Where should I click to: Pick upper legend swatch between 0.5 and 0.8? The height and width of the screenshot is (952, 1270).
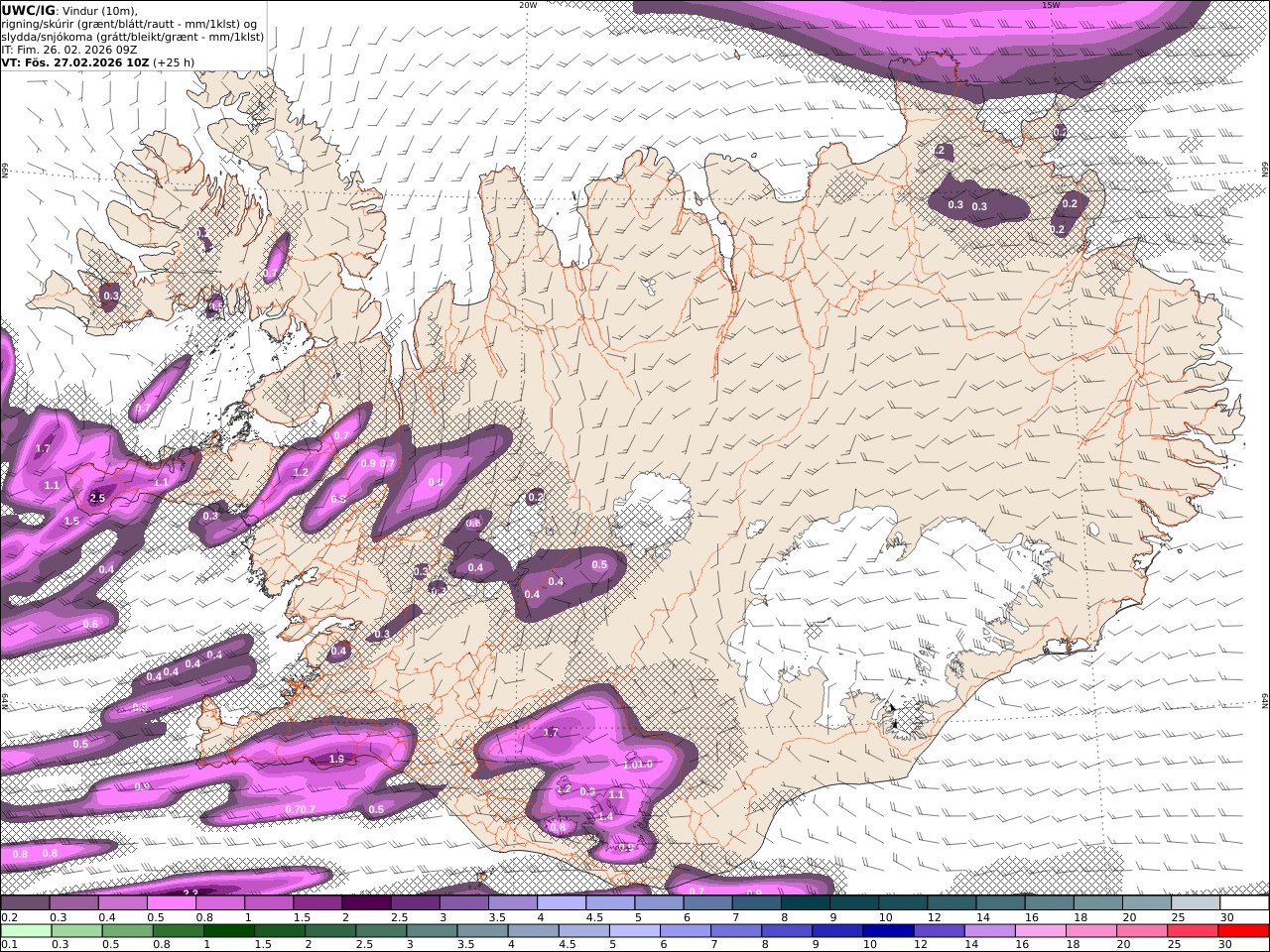point(171,902)
